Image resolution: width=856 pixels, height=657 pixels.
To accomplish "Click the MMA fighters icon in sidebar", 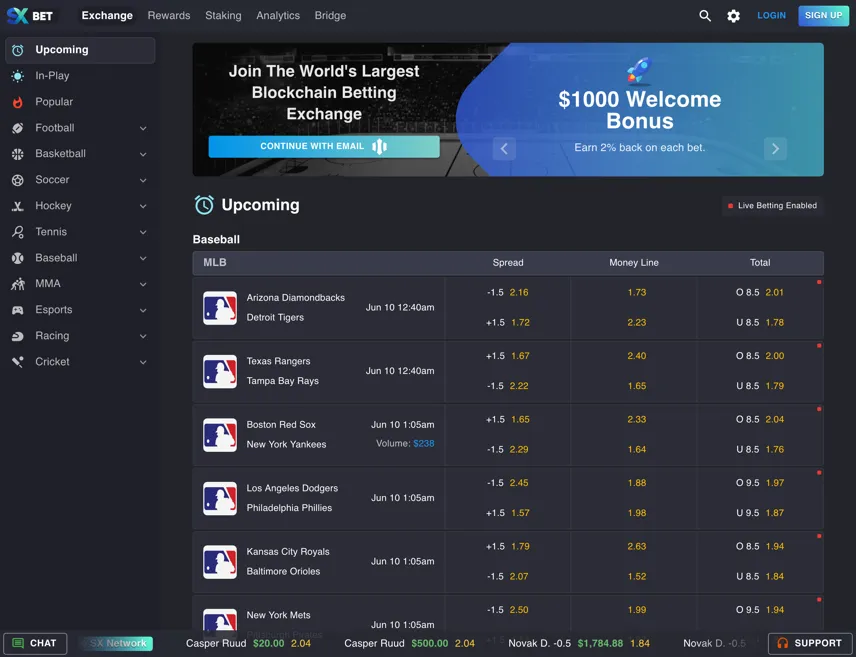I will click(18, 284).
